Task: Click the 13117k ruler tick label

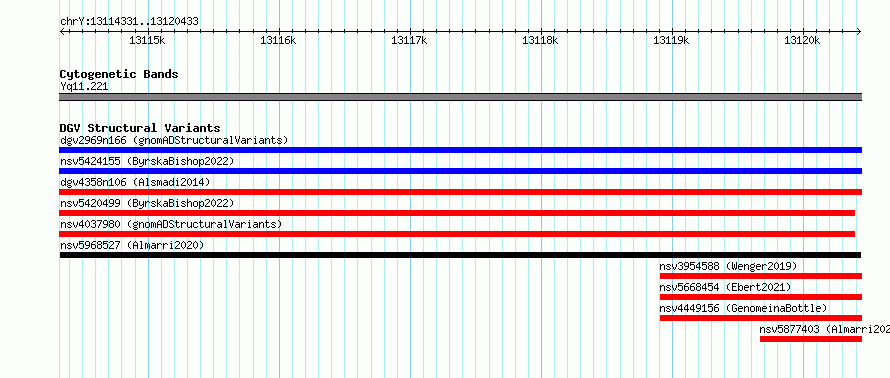Action: (409, 40)
